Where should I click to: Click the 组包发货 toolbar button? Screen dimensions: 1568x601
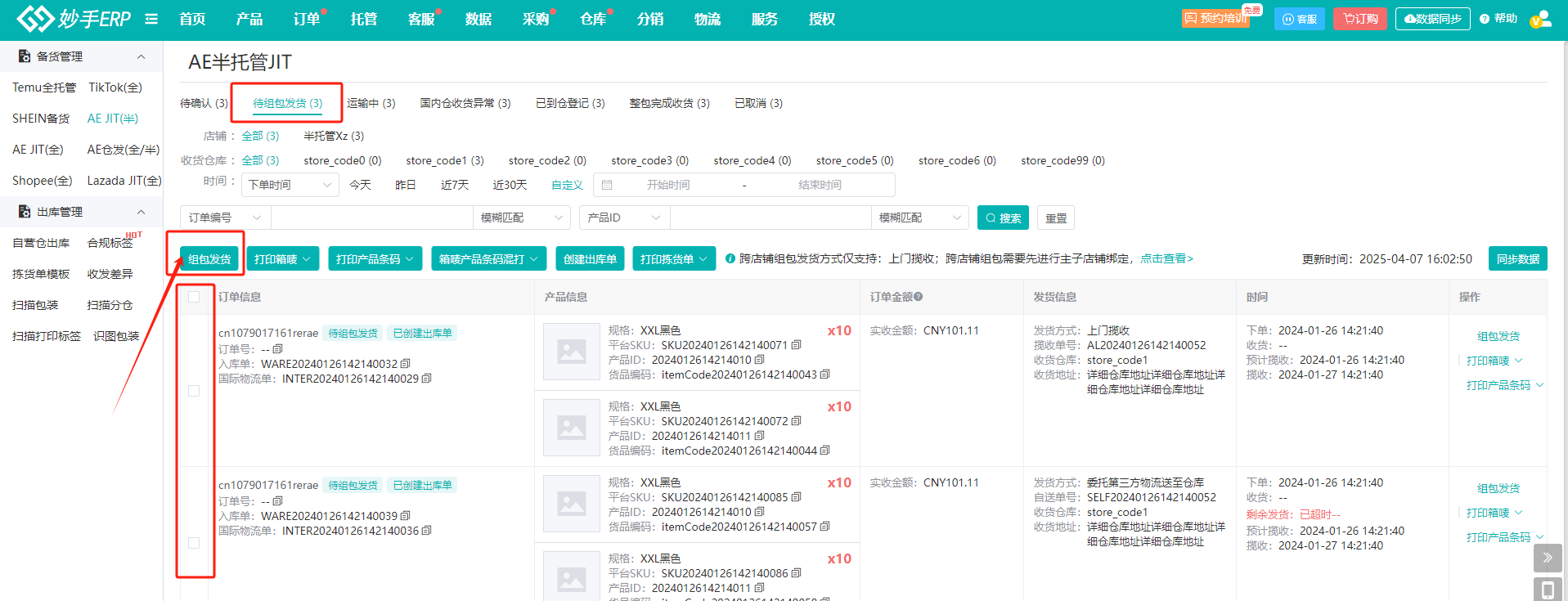click(x=209, y=259)
